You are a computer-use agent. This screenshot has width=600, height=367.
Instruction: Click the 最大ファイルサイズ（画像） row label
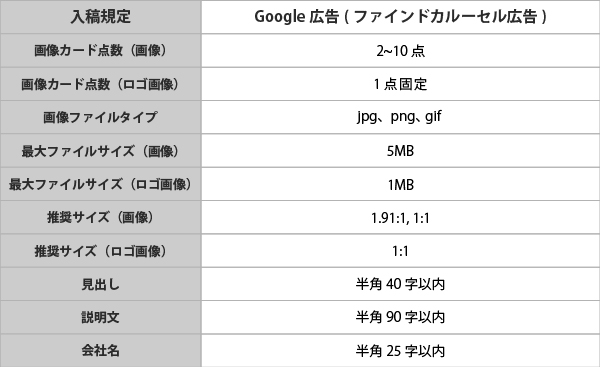101,151
